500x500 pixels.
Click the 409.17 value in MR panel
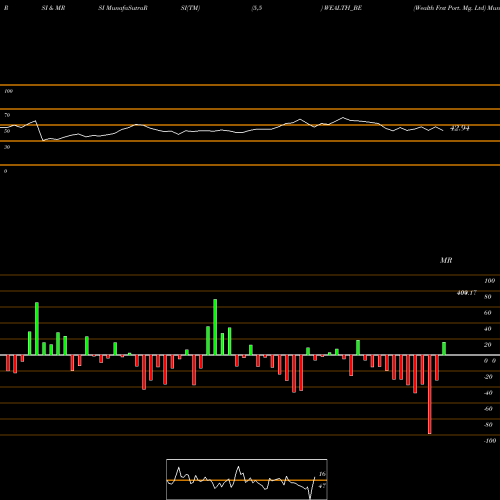coord(467,293)
